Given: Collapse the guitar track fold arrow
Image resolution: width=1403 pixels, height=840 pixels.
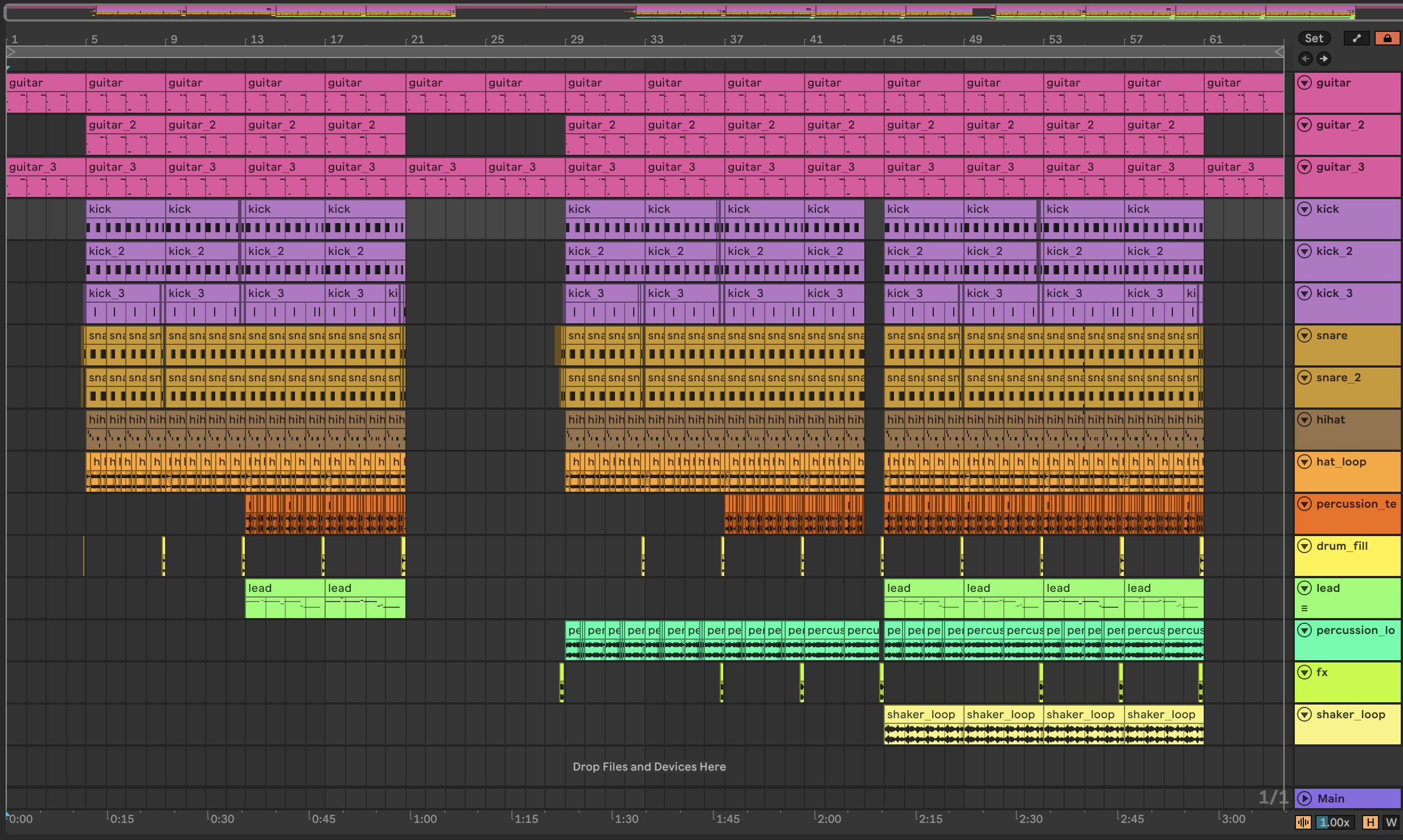Looking at the screenshot, I should tap(1304, 83).
